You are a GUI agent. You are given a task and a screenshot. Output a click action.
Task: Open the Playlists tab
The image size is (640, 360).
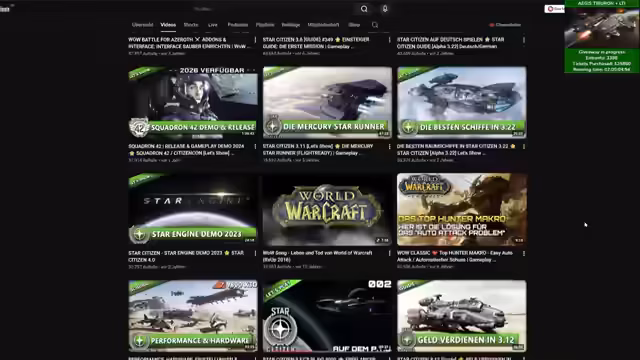pos(265,25)
